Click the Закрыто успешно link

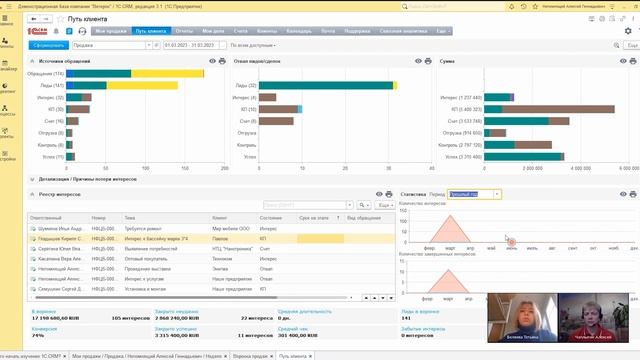pos(176,329)
